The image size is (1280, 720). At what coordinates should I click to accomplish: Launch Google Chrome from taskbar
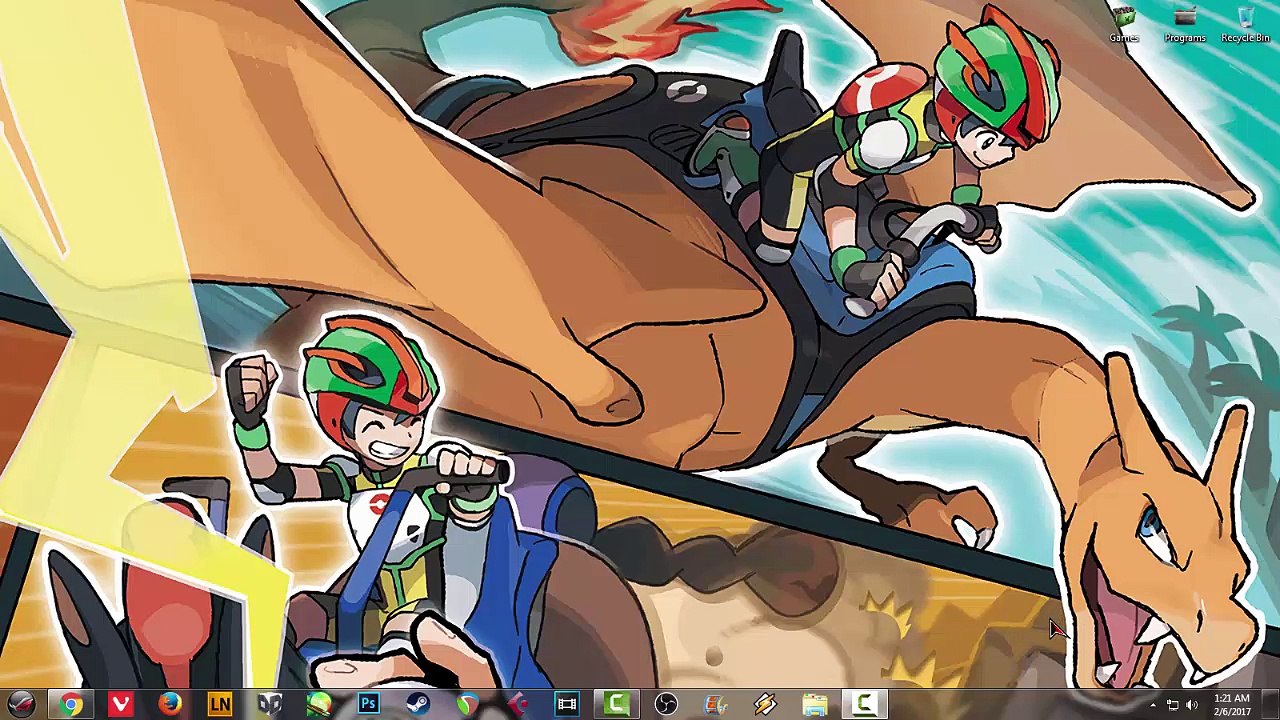pos(71,705)
